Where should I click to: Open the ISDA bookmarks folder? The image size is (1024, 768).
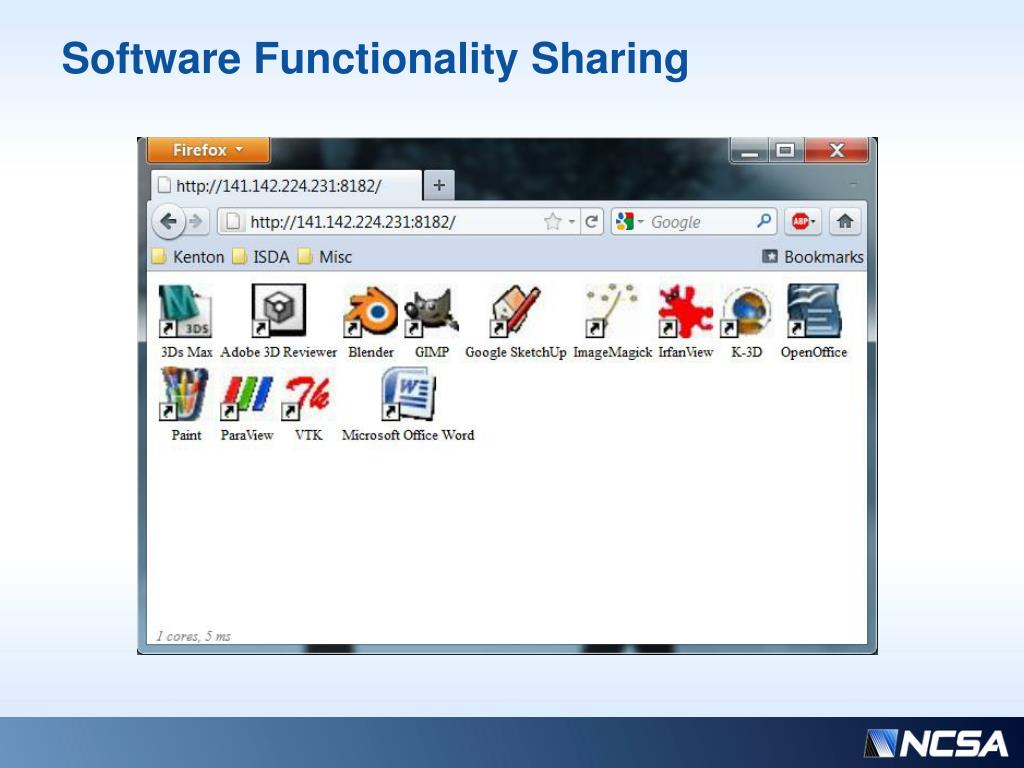(262, 257)
